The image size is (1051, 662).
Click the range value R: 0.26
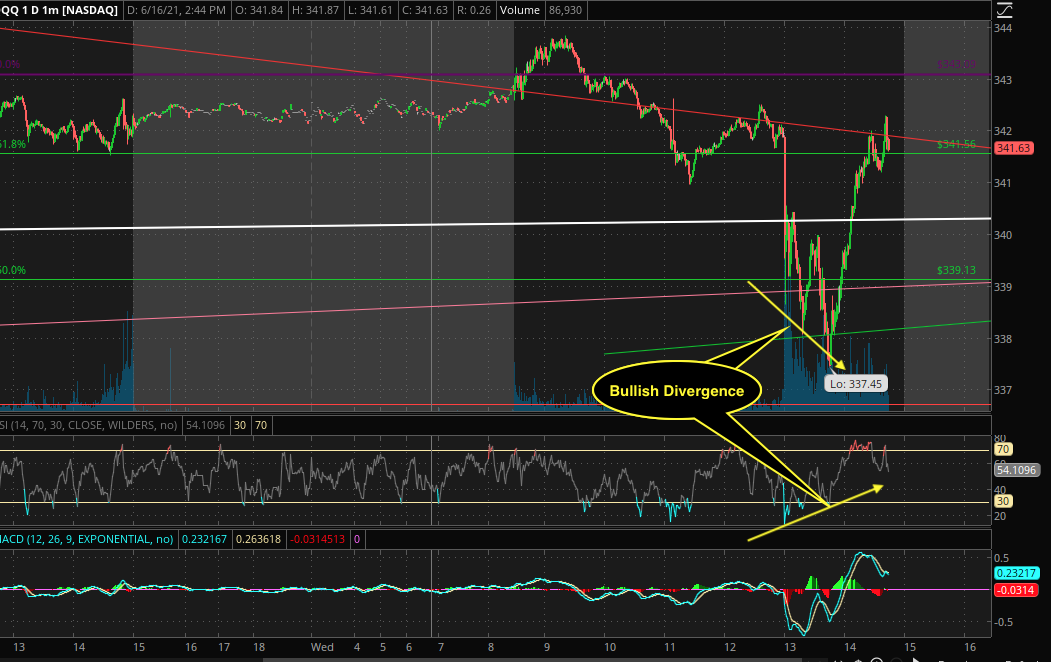coord(473,10)
